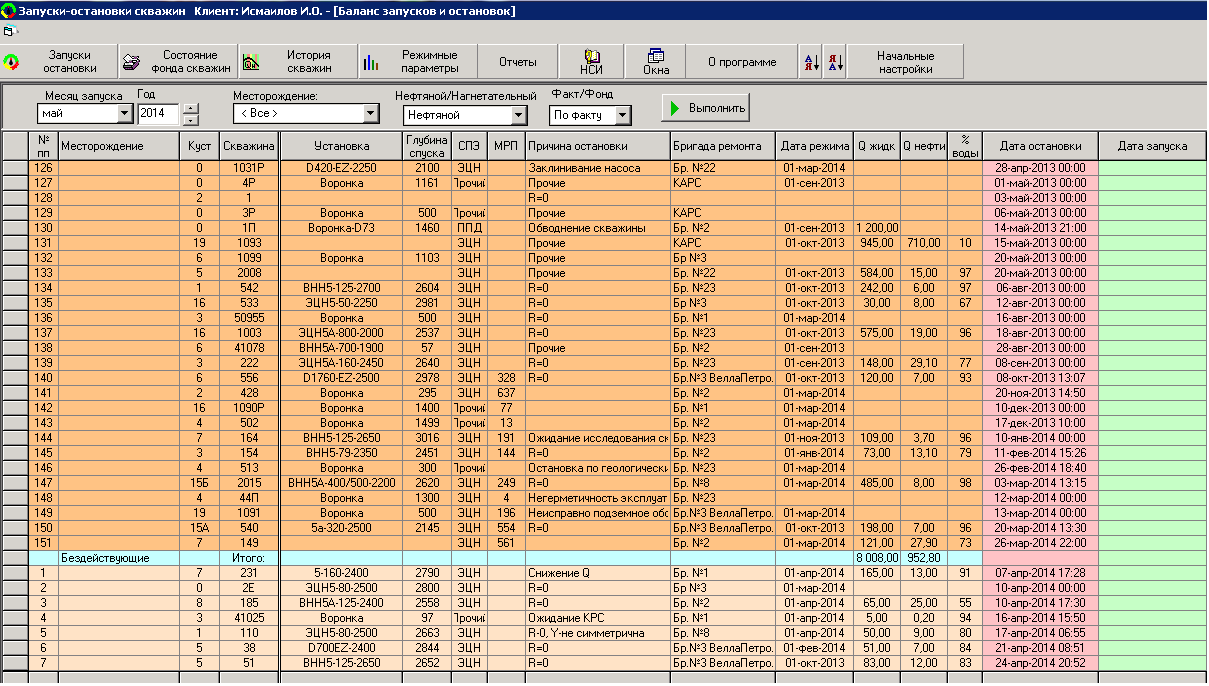Open О программе

click(742, 62)
